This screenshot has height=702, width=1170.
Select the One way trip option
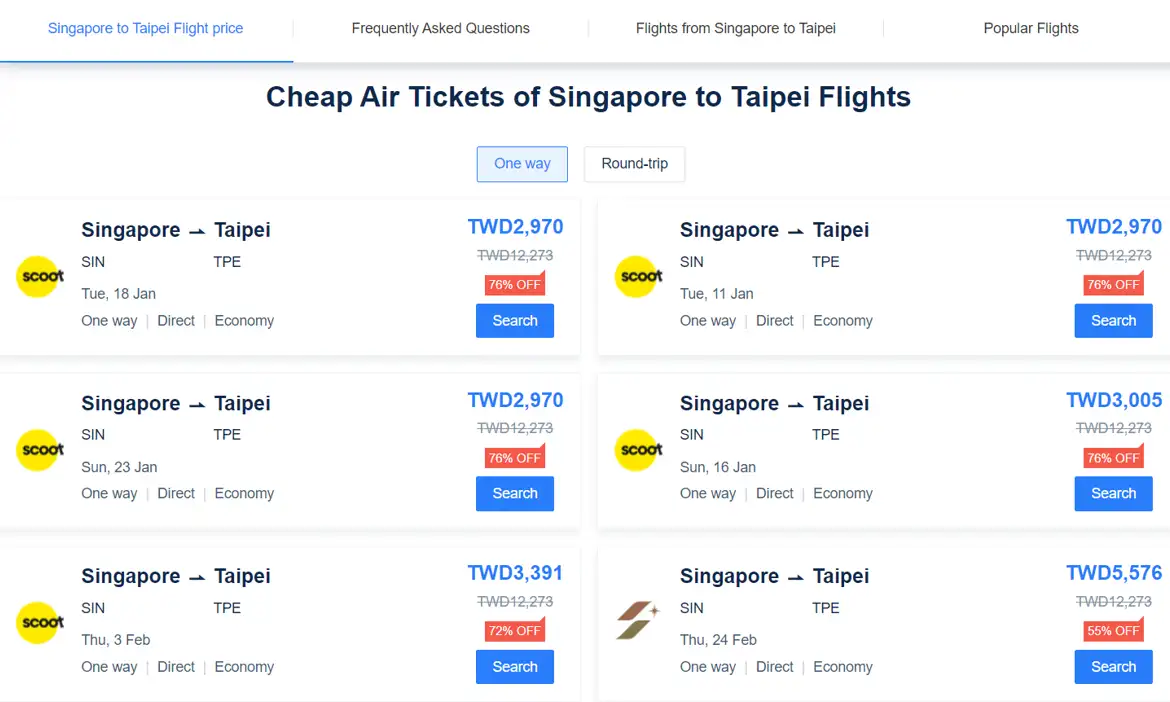click(522, 164)
